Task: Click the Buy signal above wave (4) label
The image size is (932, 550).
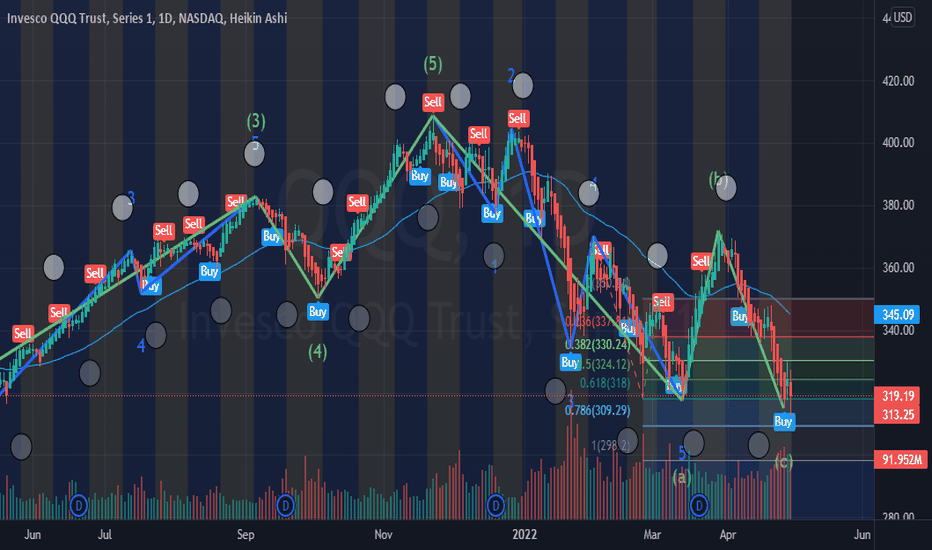Action: click(x=317, y=312)
